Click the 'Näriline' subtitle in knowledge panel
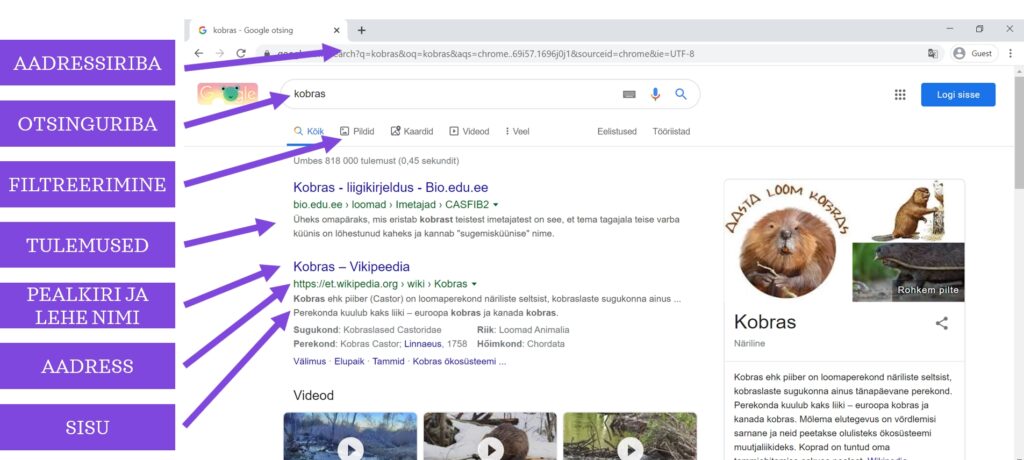Viewport: 1024px width, 460px height. coord(749,343)
